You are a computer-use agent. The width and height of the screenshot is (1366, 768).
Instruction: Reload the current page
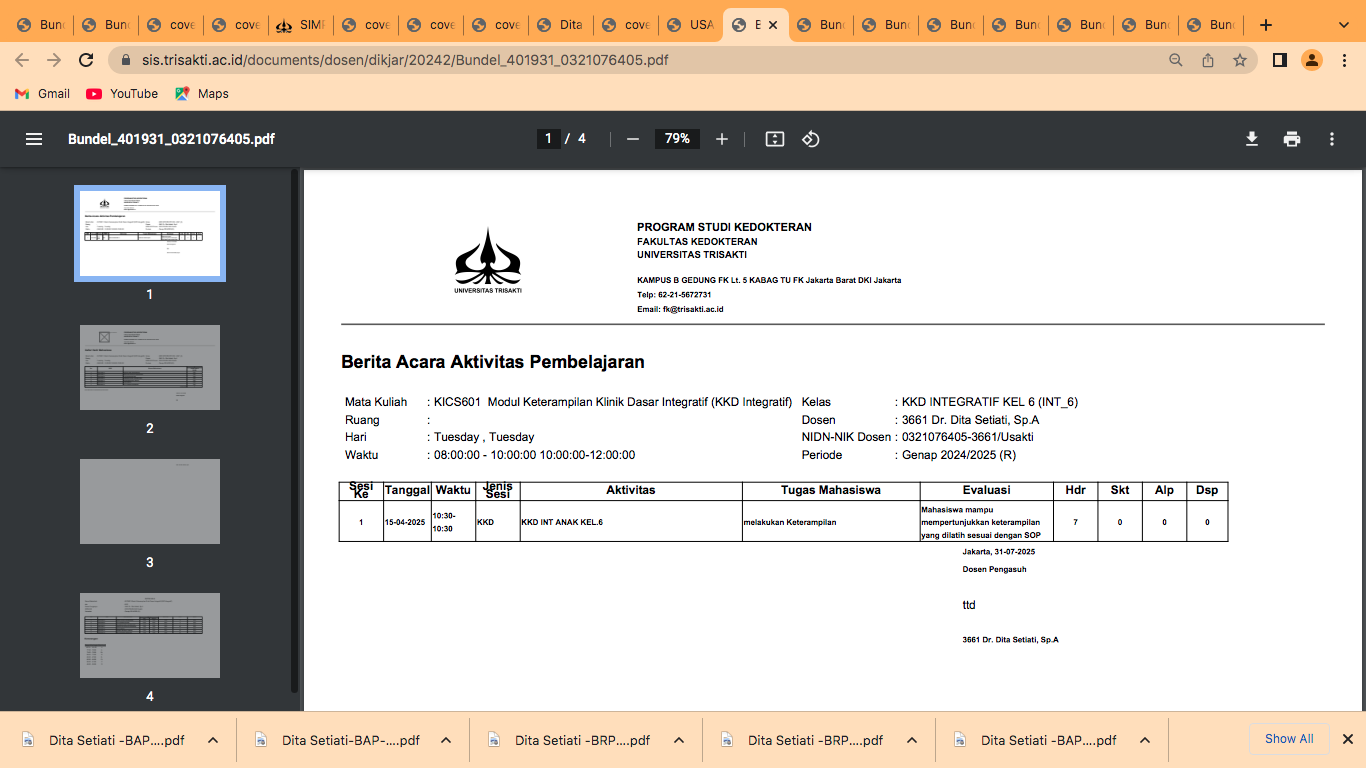tap(86, 60)
